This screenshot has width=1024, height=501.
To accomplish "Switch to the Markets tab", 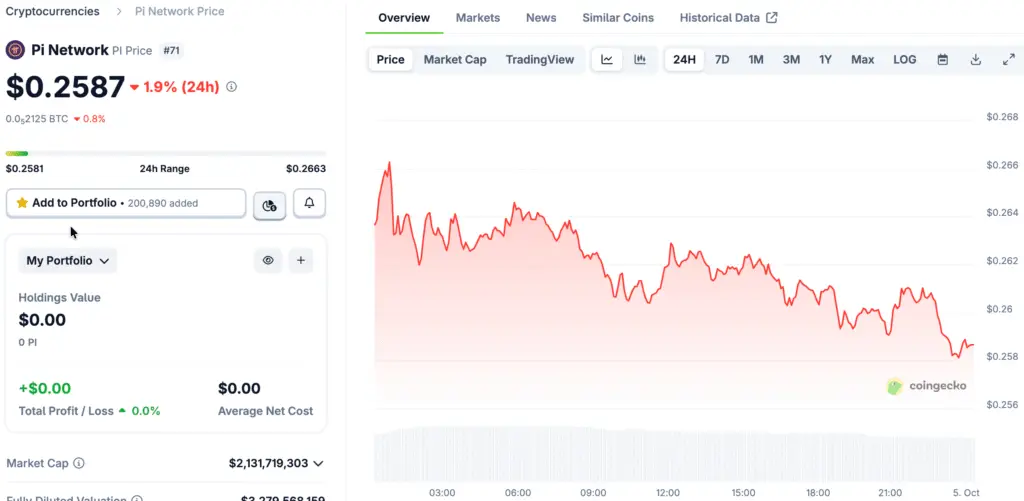I will 478,18.
